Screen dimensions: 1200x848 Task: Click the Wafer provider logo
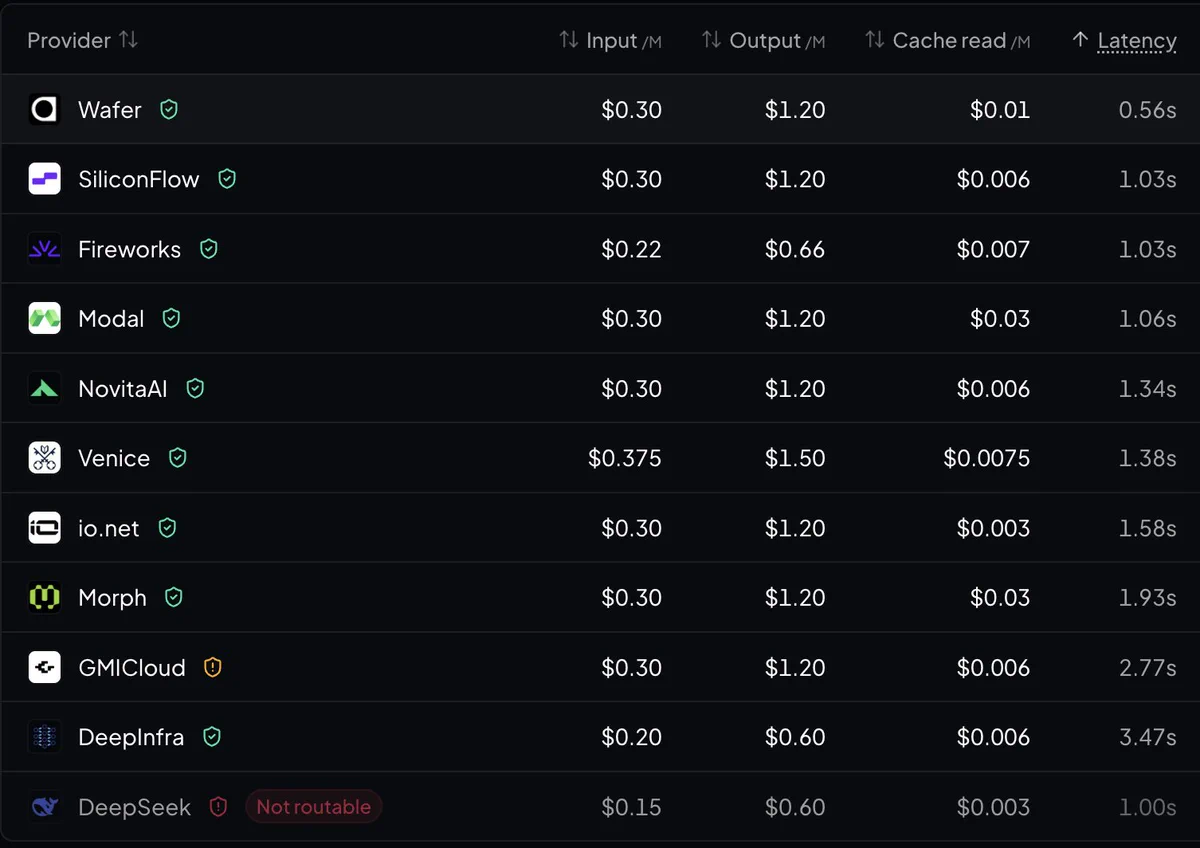tap(44, 109)
